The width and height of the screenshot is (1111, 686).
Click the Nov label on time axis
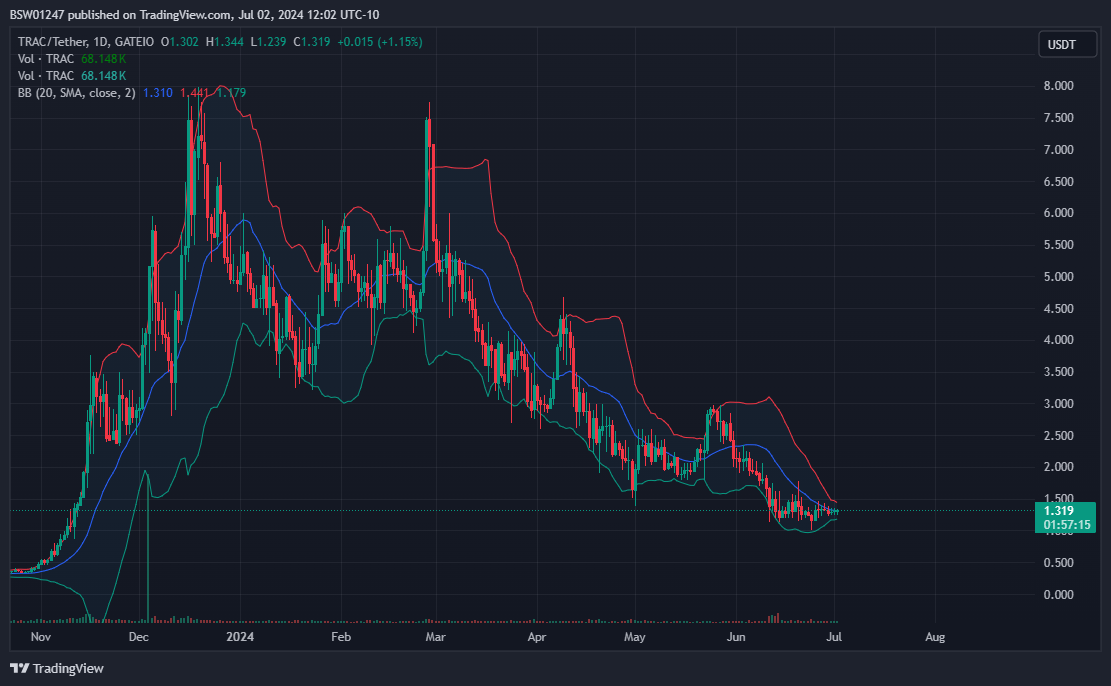tap(40, 636)
